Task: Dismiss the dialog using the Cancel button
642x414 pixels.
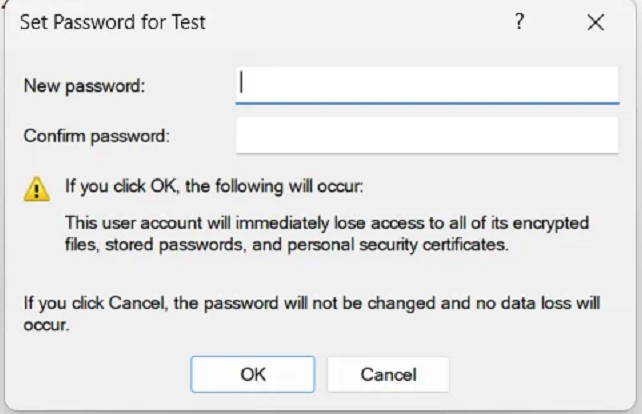Action: tap(388, 374)
